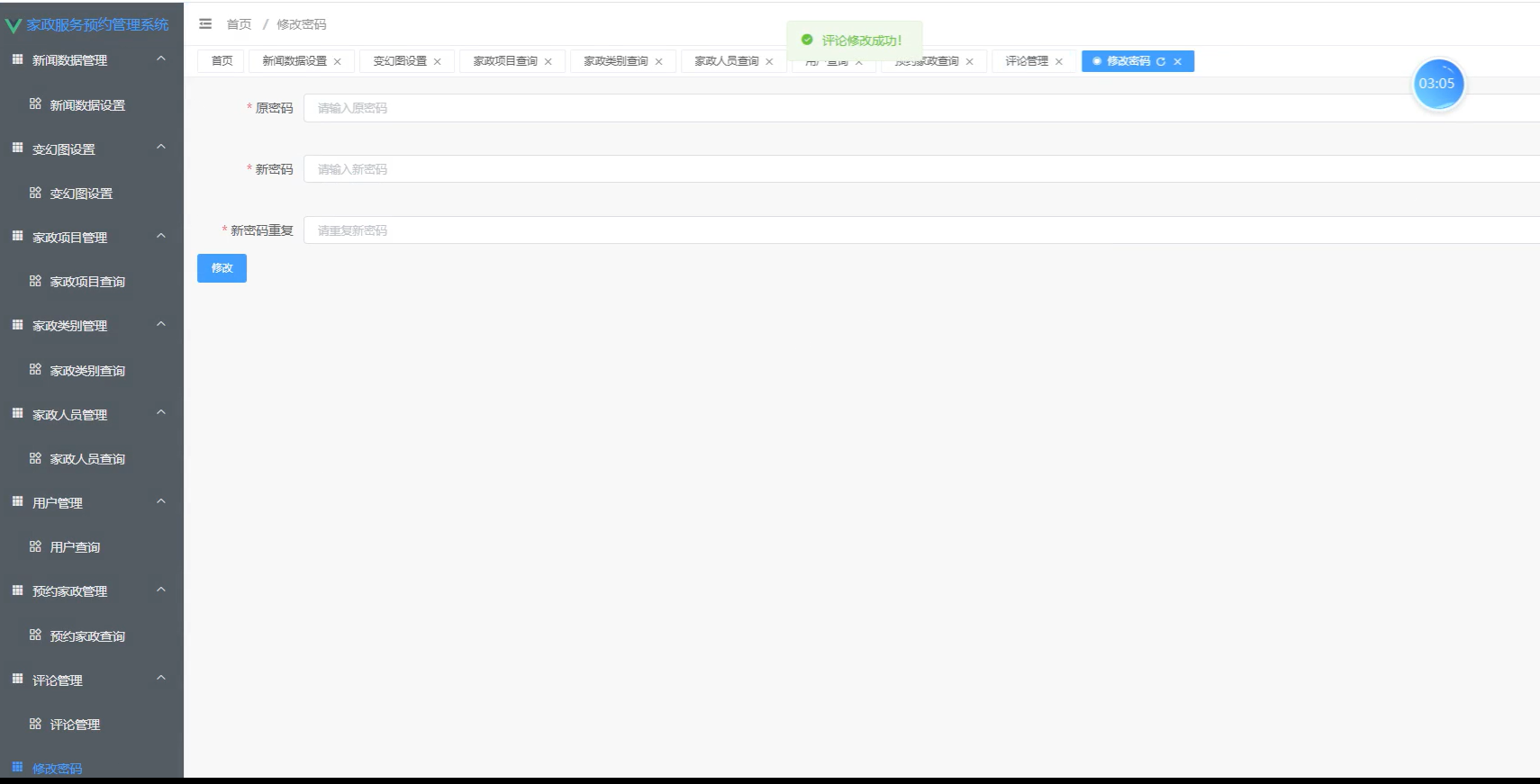Click grid icon beside 新闻数据管理 menu
This screenshot has width=1540, height=784.
point(17,59)
